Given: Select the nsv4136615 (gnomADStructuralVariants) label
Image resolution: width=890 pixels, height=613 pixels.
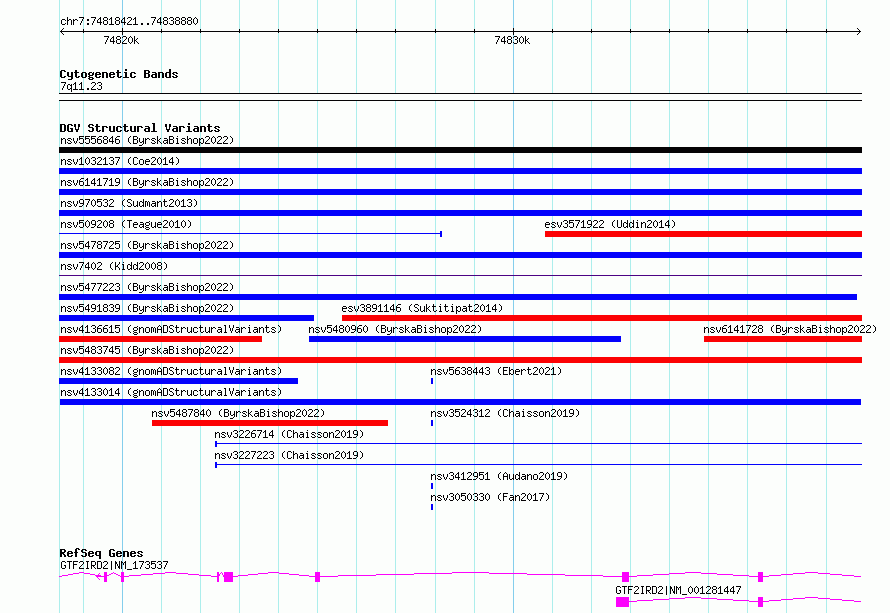Looking at the screenshot, I should [x=171, y=329].
